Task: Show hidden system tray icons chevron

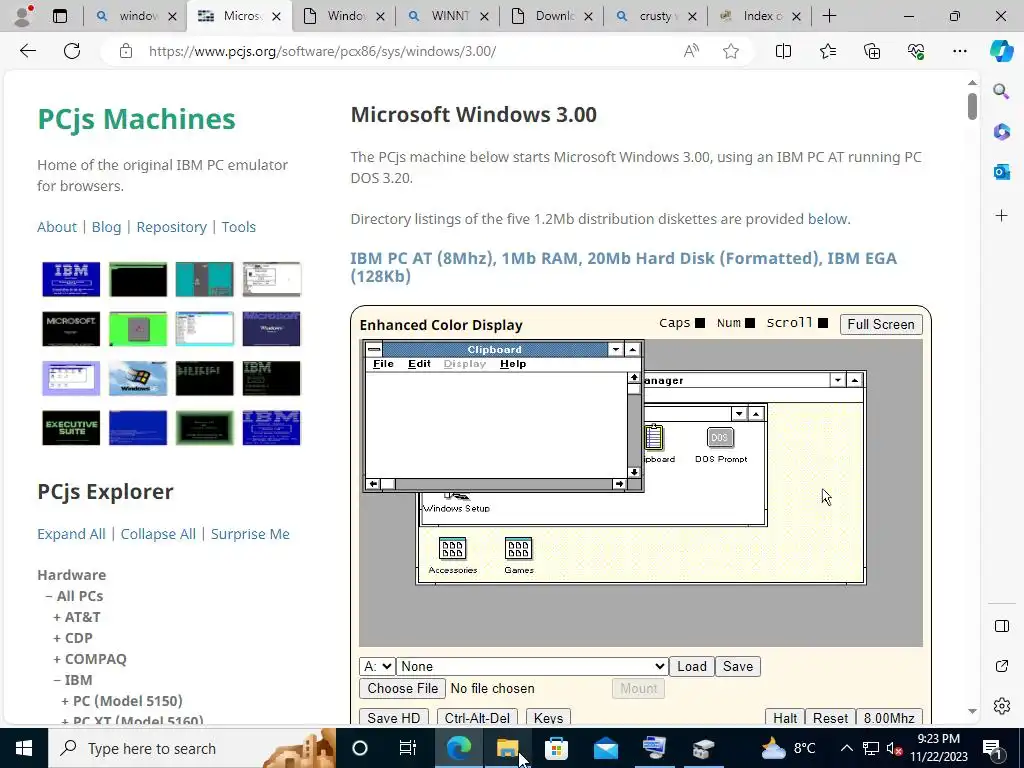Action: 846,748
